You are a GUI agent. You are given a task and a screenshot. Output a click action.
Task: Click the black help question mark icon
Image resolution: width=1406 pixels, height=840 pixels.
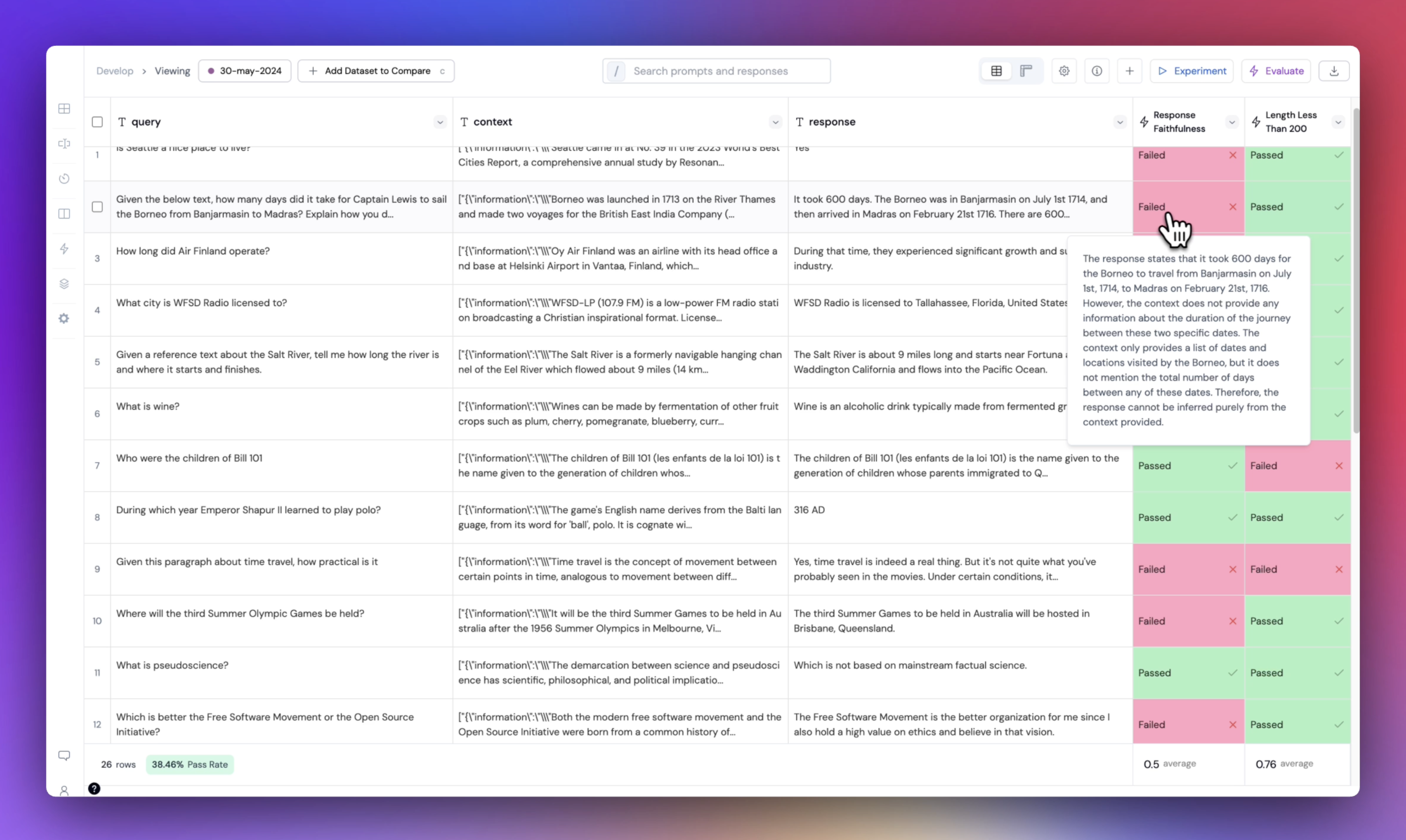[94, 789]
